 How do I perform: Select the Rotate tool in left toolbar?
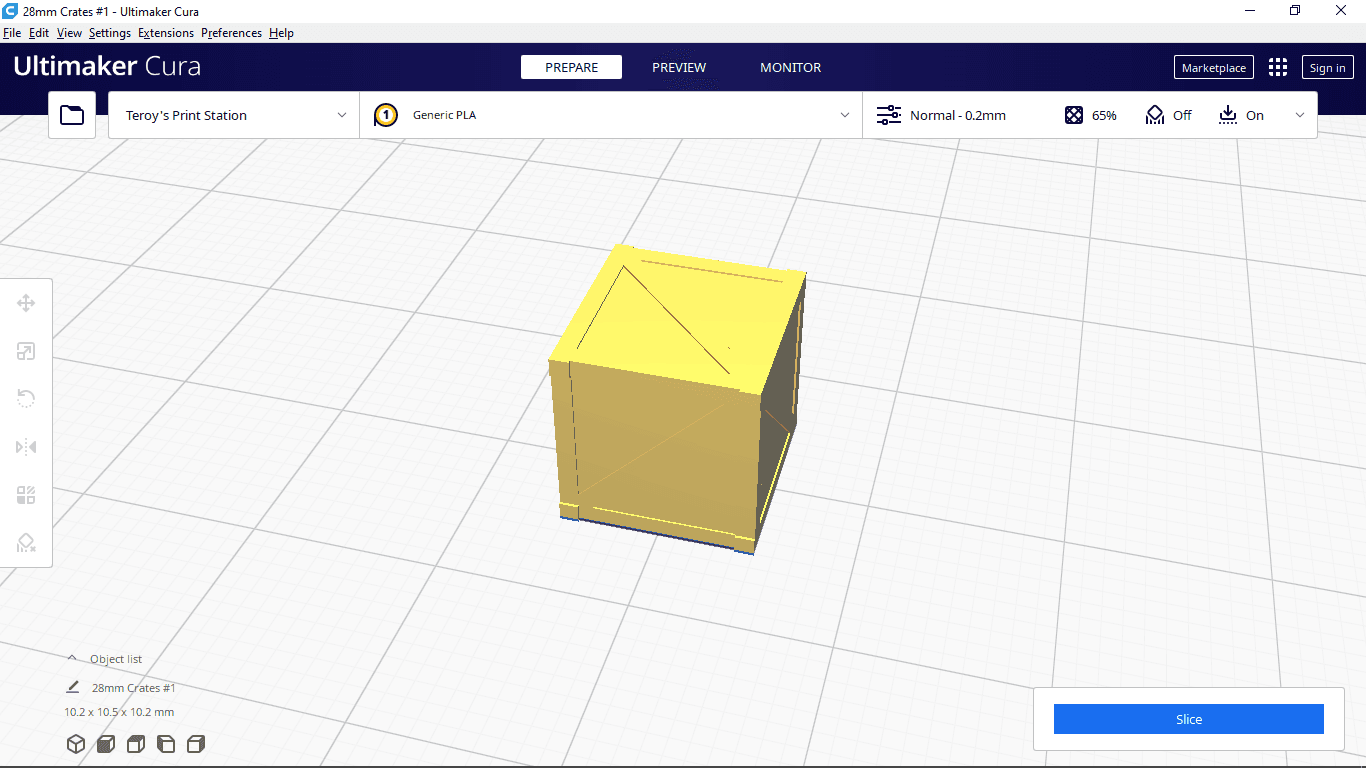(x=26, y=399)
